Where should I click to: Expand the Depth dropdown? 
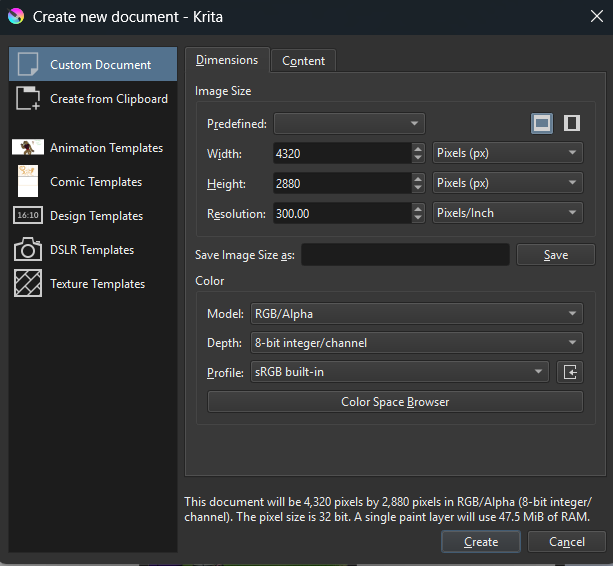pos(414,343)
